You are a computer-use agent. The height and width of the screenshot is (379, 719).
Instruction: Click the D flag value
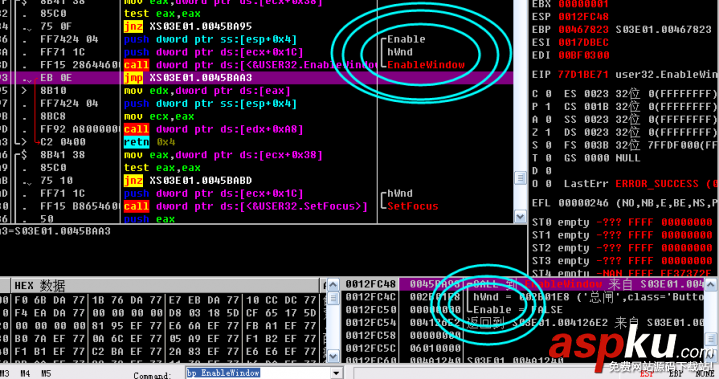pyautogui.click(x=548, y=171)
